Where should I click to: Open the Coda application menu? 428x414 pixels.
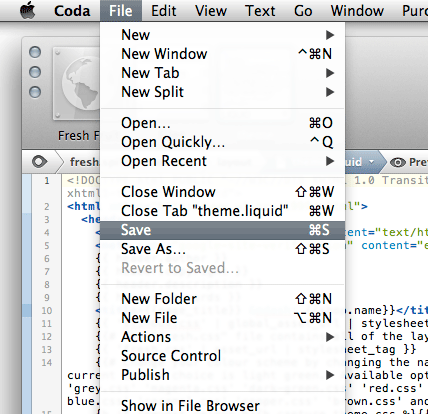72,11
